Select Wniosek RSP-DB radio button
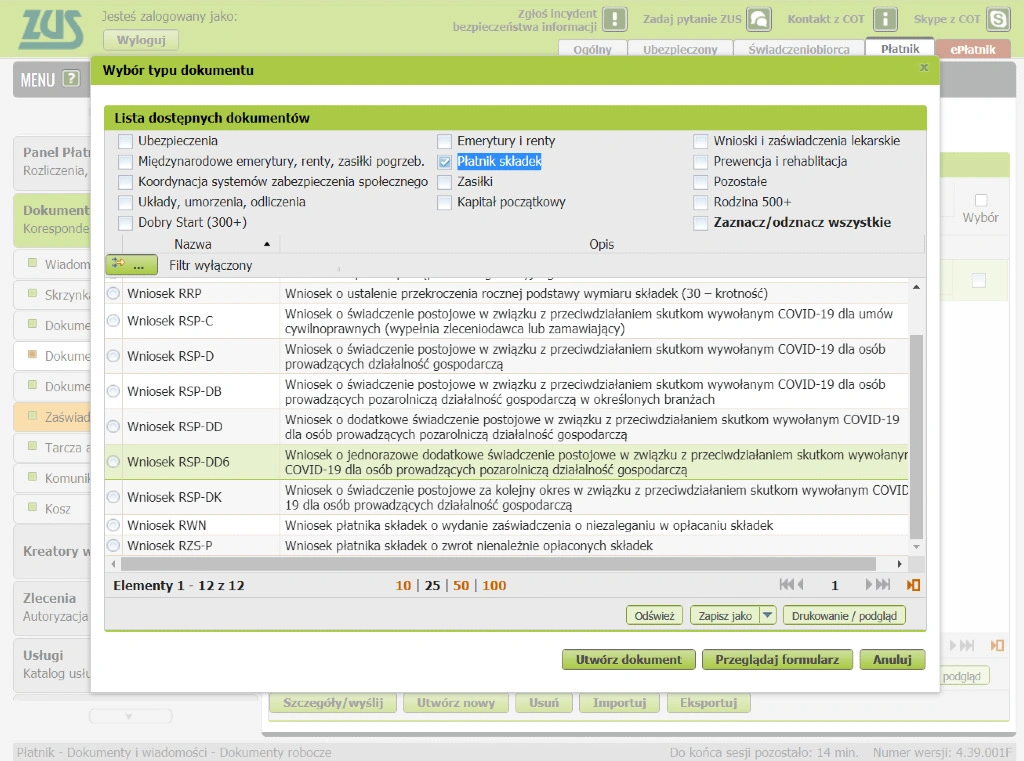Viewport: 1024px width, 761px height. tap(114, 391)
